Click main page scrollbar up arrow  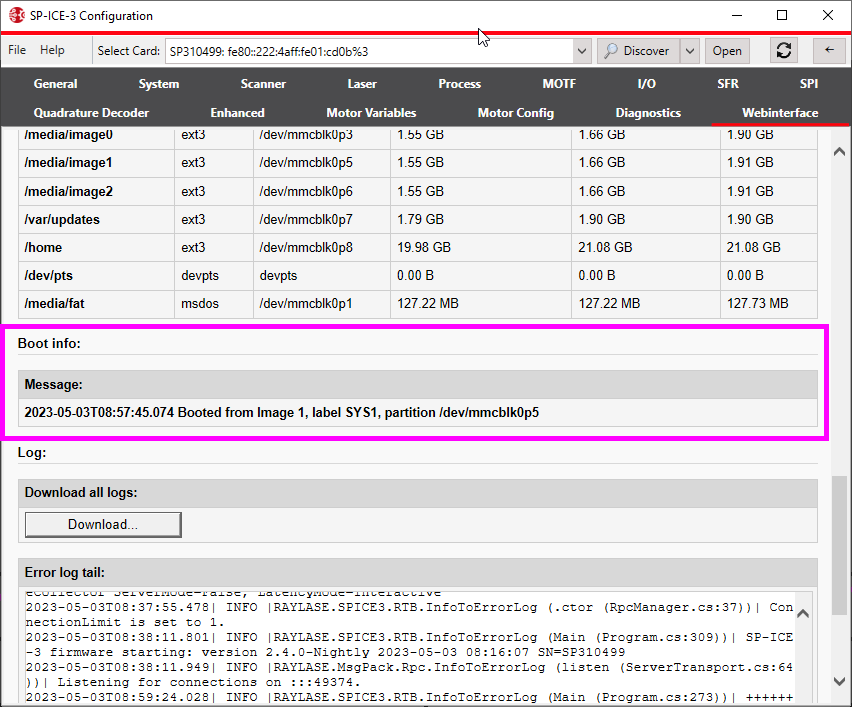pos(839,152)
